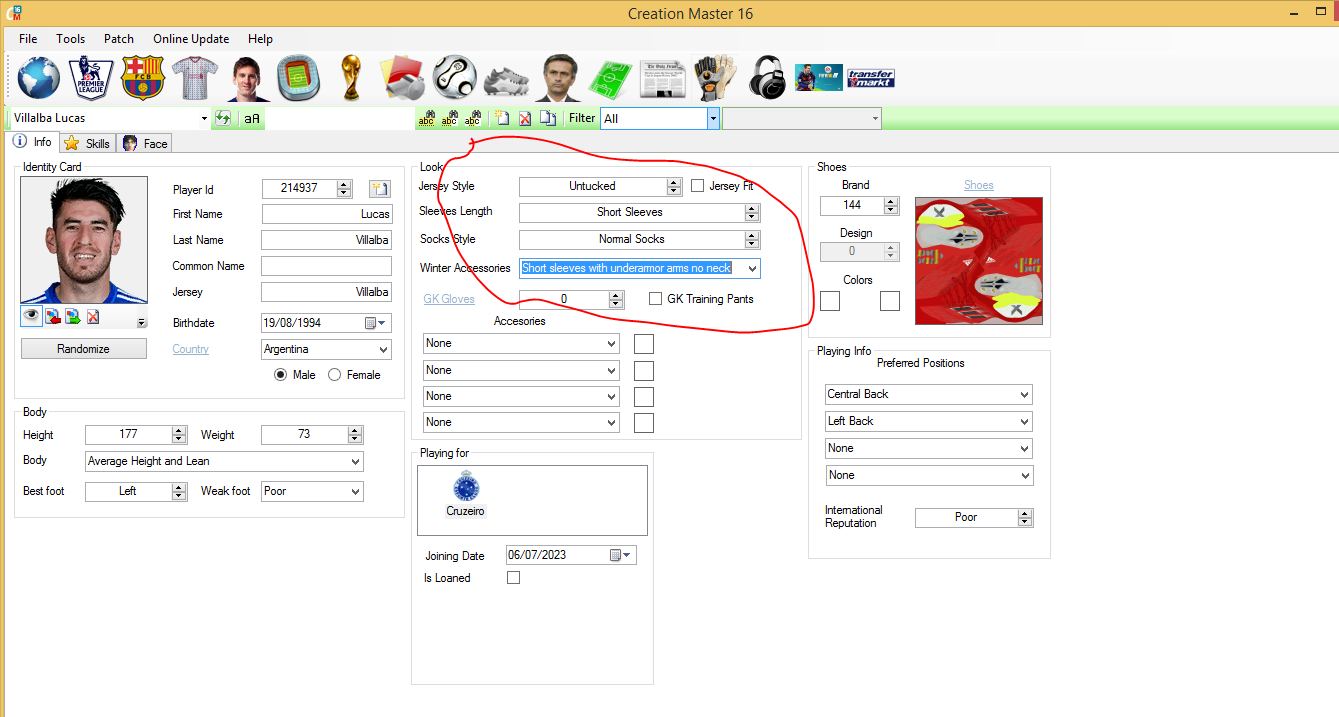Open the Winter Accessories dropdown
The image size is (1339, 717).
click(x=752, y=268)
